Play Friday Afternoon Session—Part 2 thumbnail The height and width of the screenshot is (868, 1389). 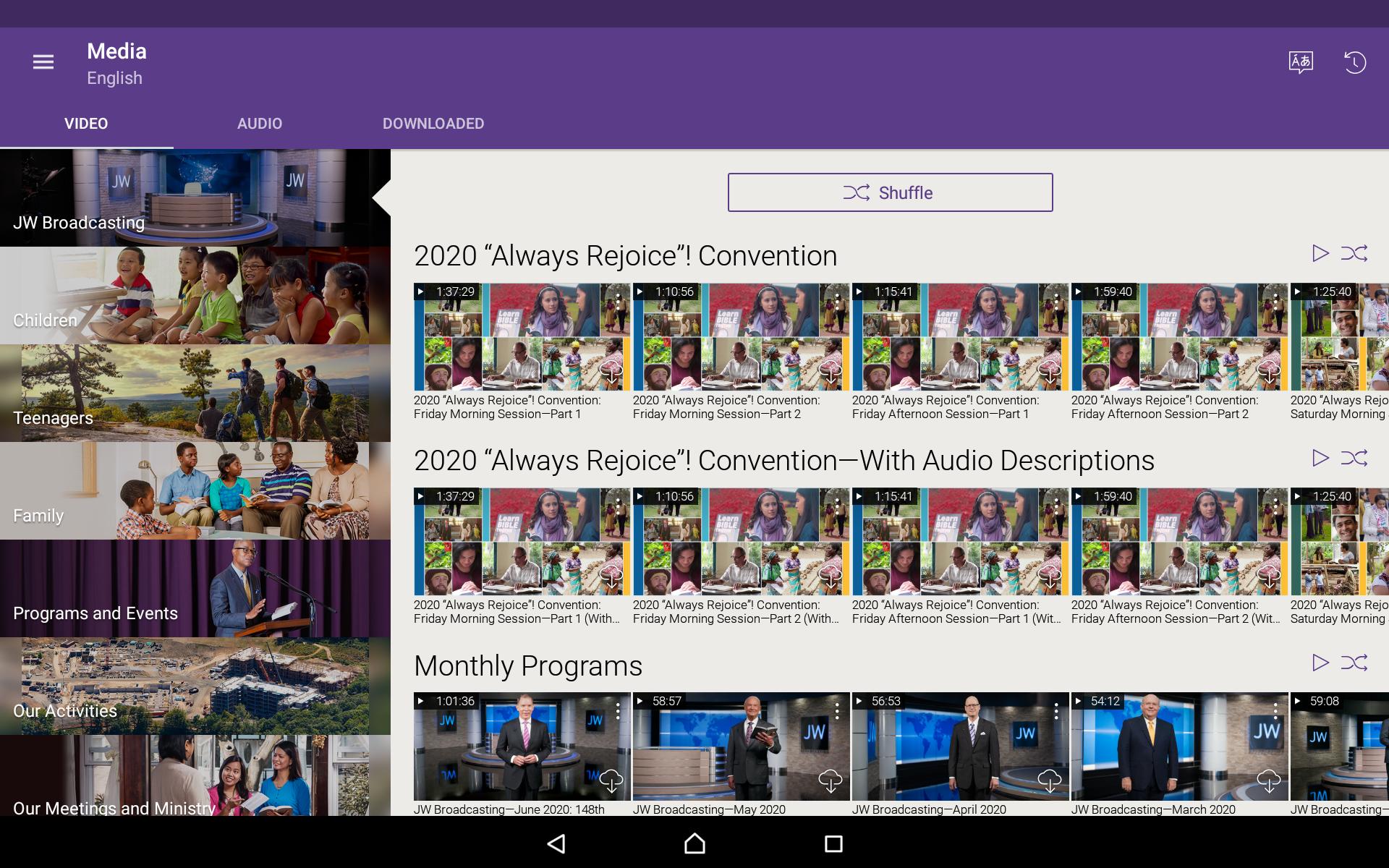(x=1179, y=337)
